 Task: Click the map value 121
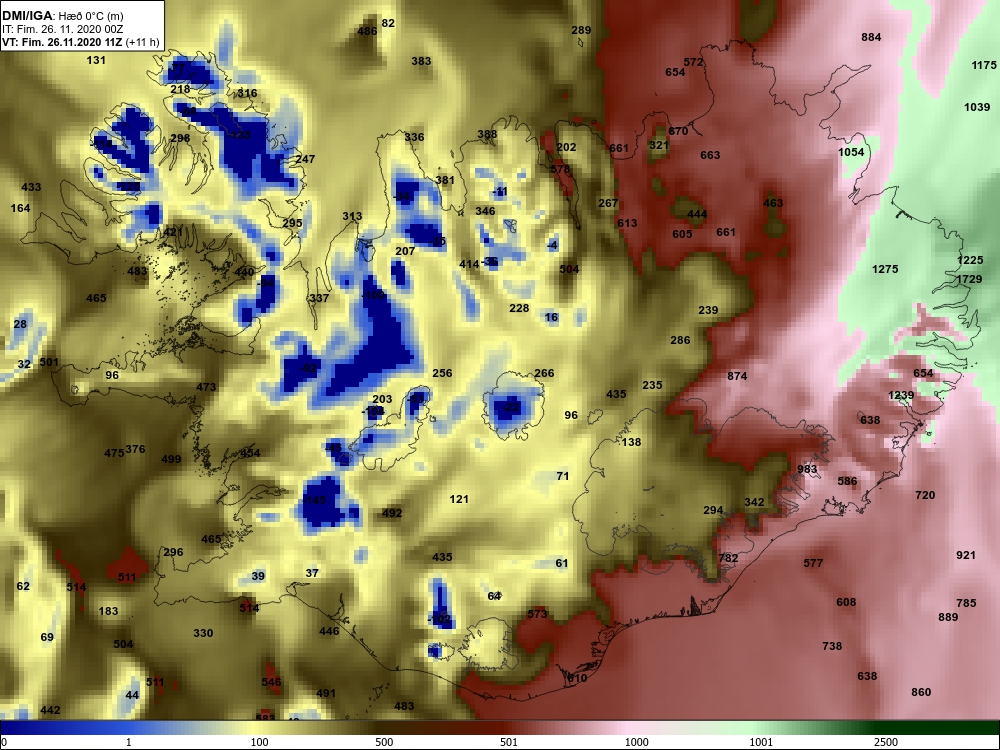(x=459, y=499)
